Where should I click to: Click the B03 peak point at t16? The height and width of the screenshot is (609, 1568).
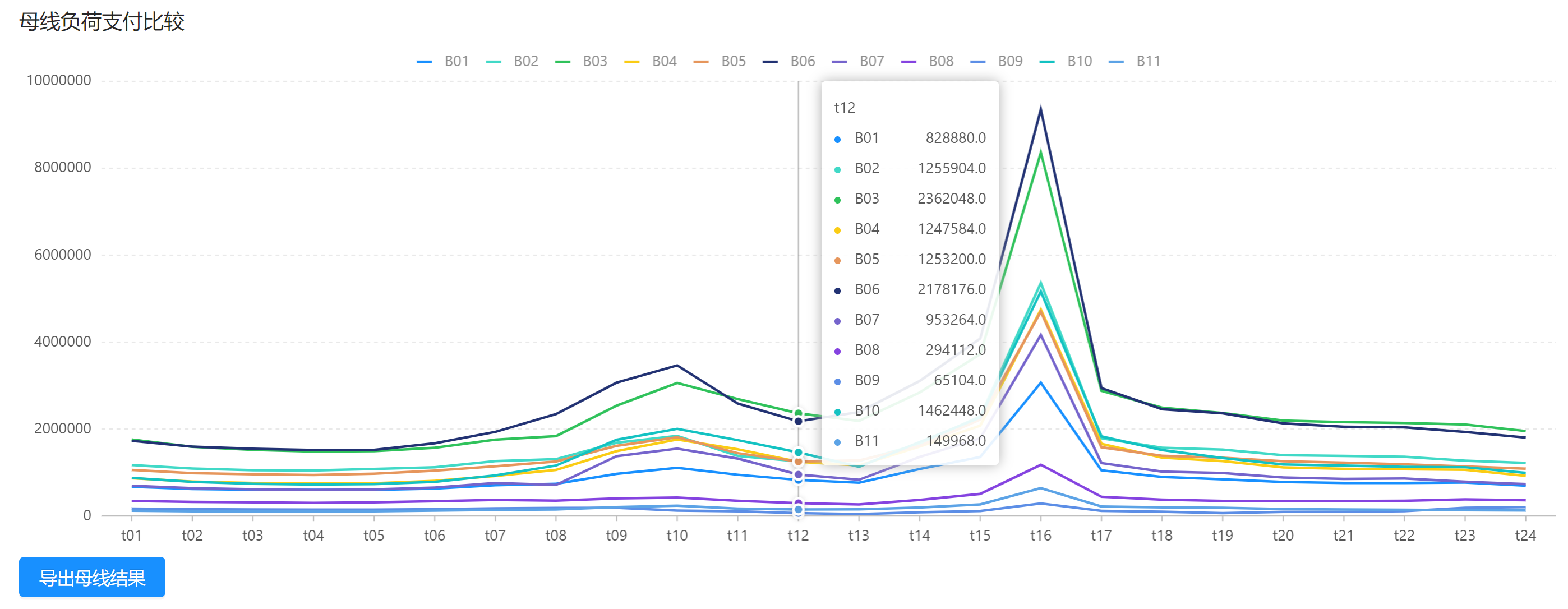point(1040,152)
